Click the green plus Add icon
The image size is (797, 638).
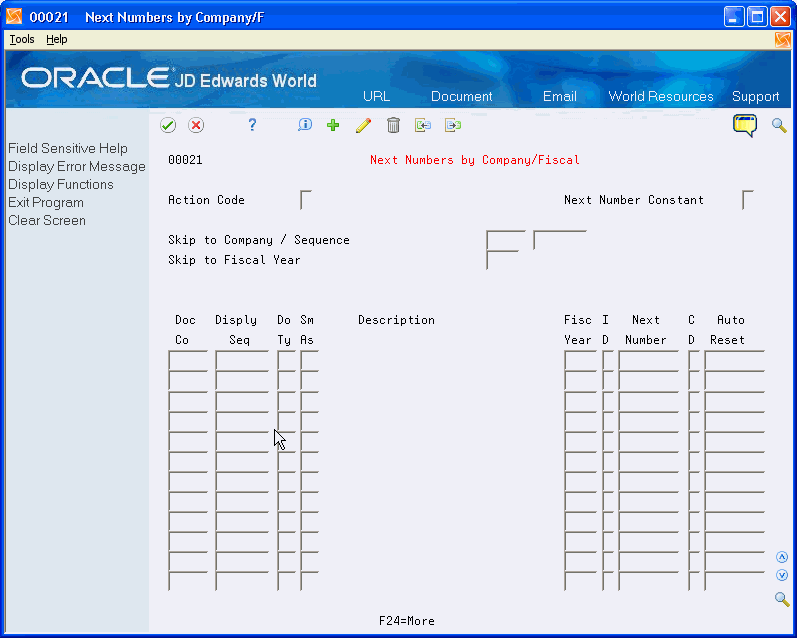click(x=333, y=125)
